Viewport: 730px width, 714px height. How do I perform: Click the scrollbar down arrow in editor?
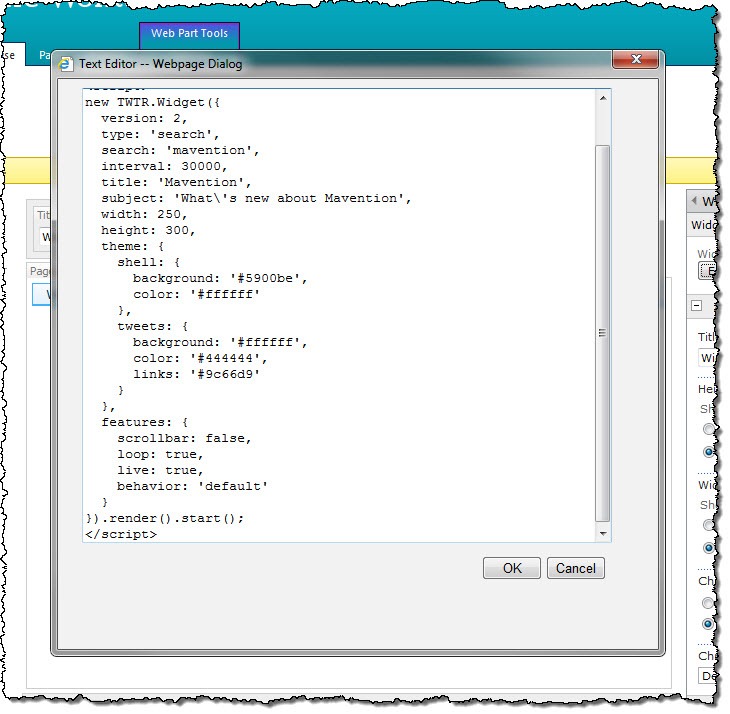603,533
